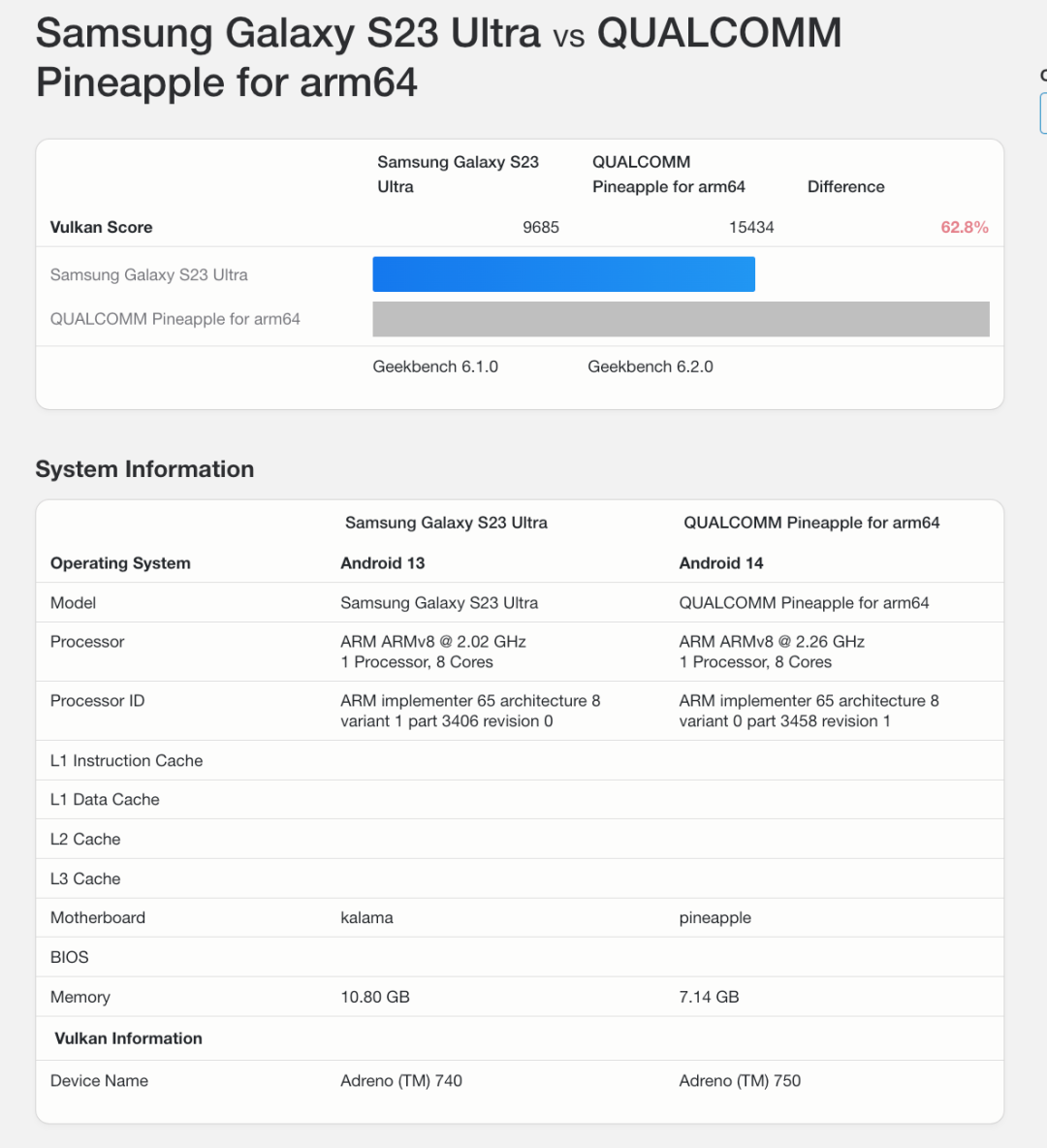
Task: Select the Android 14 operating system cell
Action: coord(721,563)
